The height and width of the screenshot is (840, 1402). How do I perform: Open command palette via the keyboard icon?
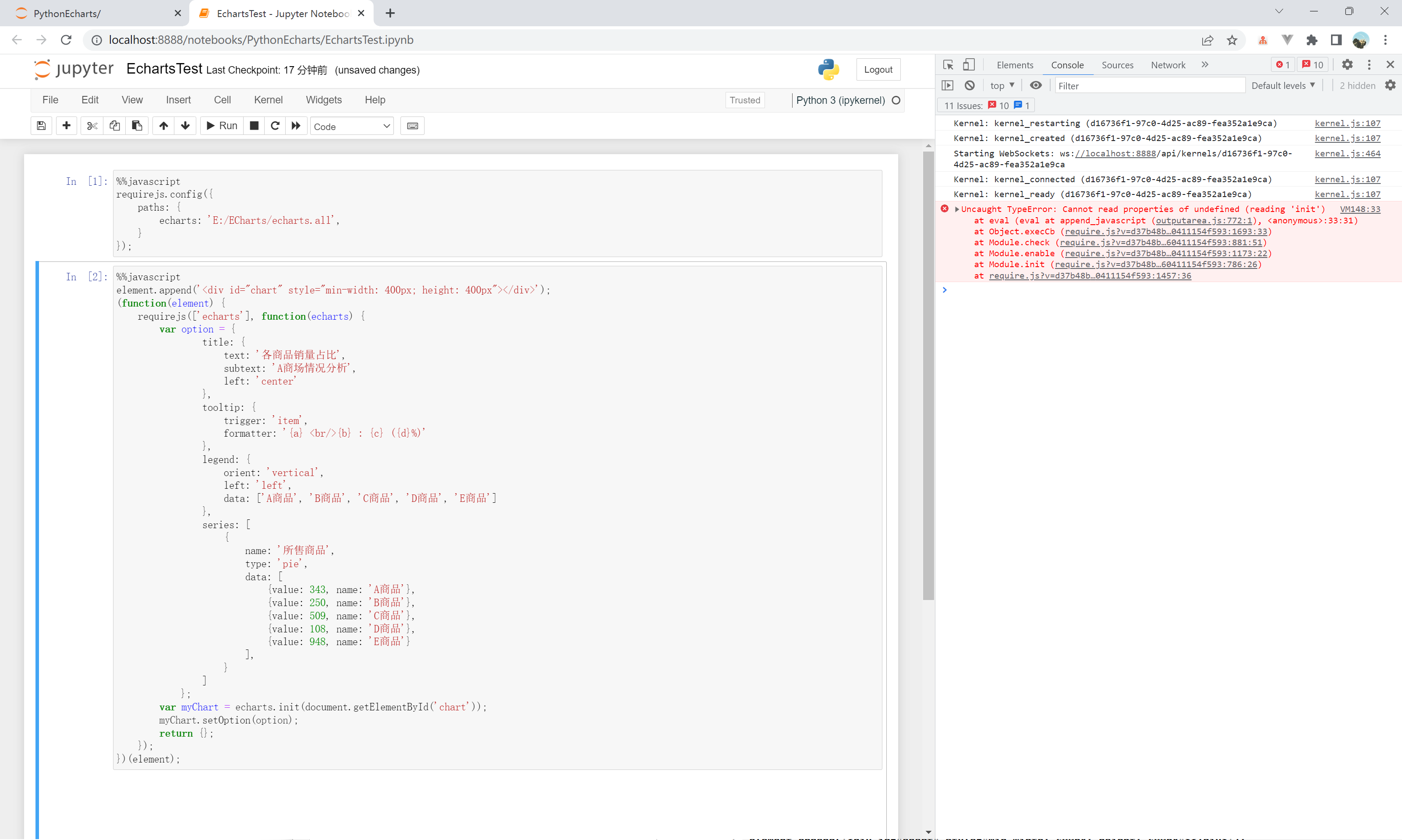pos(412,126)
